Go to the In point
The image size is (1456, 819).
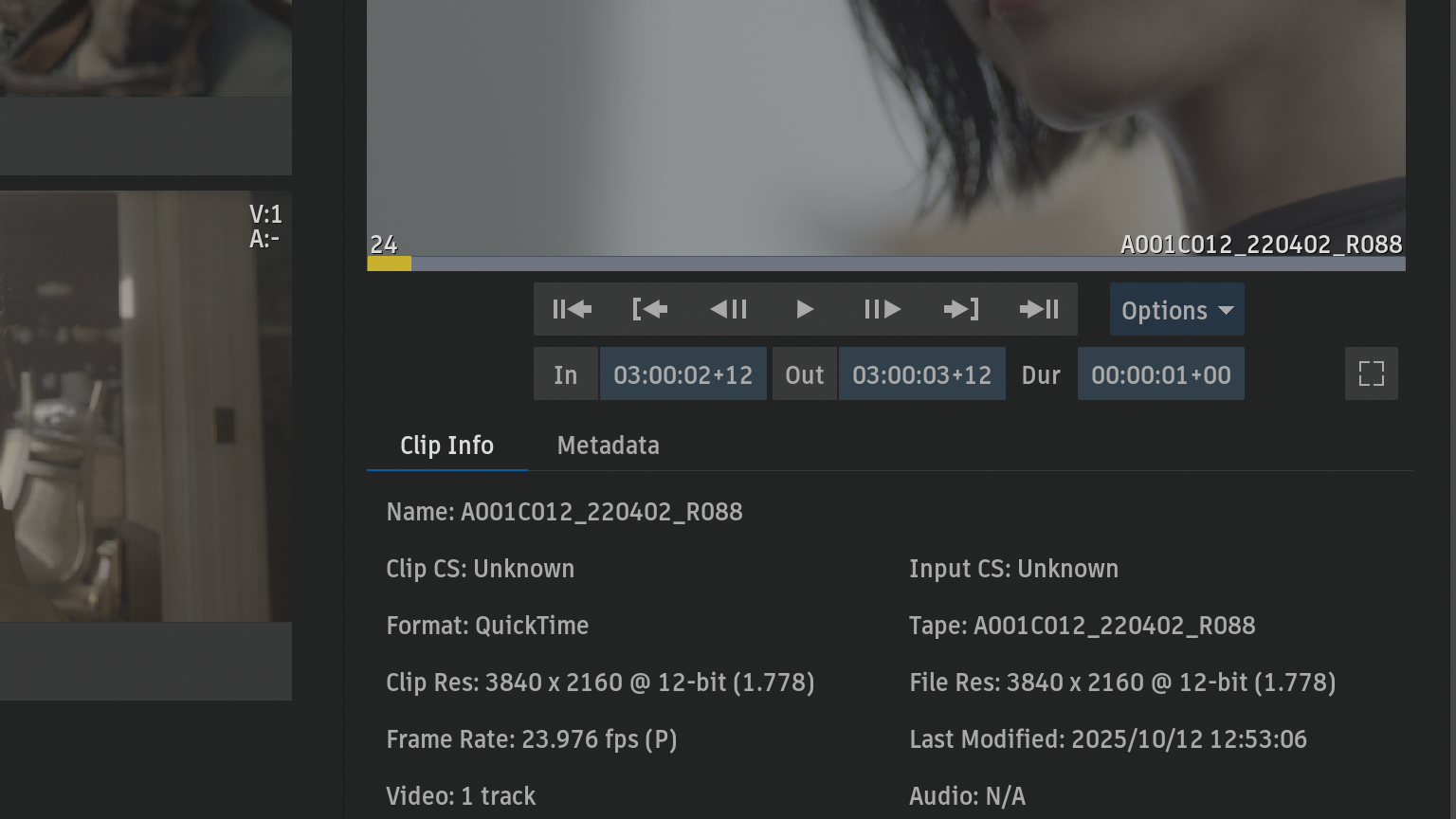[650, 309]
